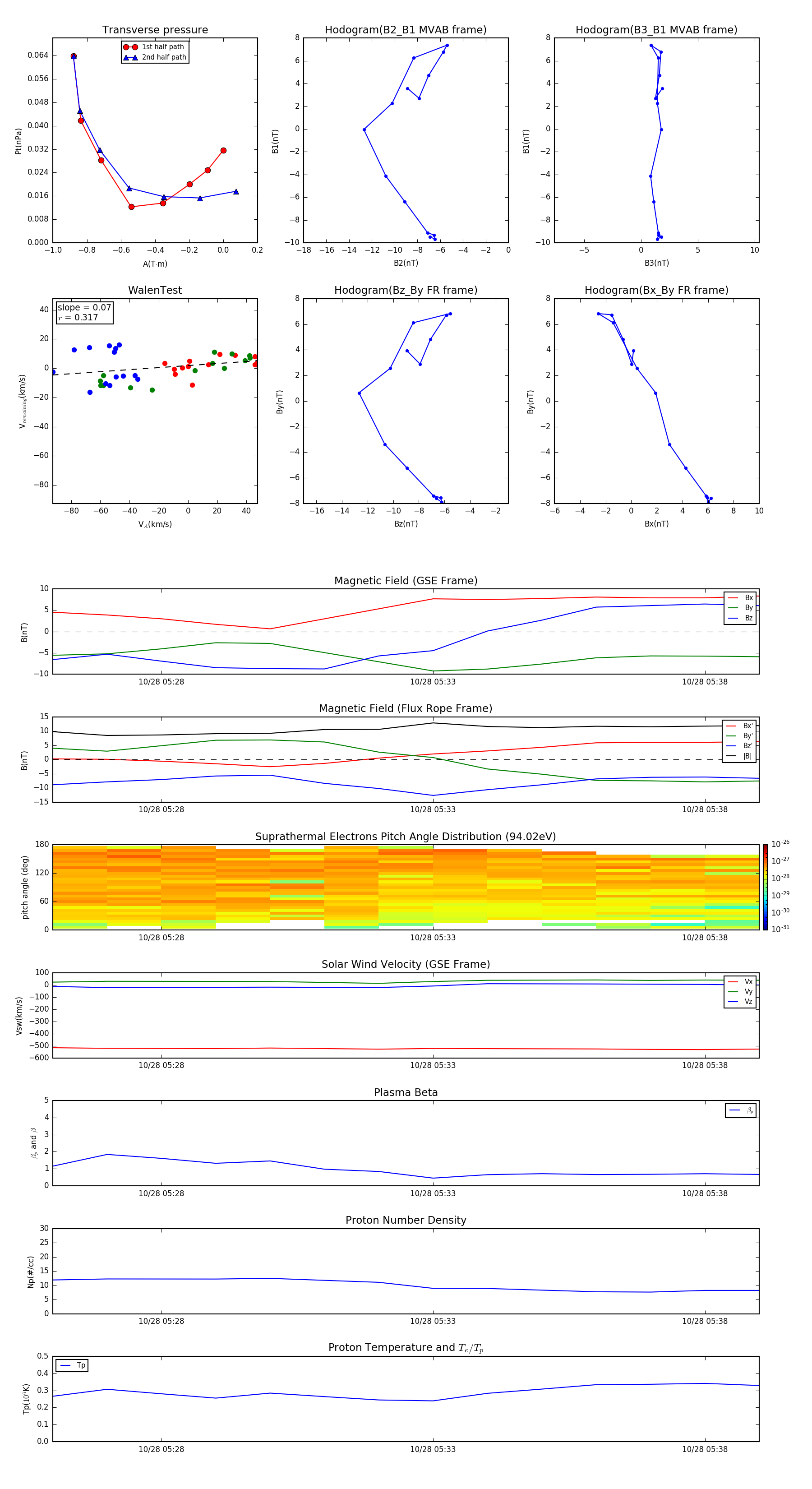Select the "Hodogram(B2_B1 MVAB frame)" title
This screenshot has width=812, height=1489.
click(x=406, y=29)
